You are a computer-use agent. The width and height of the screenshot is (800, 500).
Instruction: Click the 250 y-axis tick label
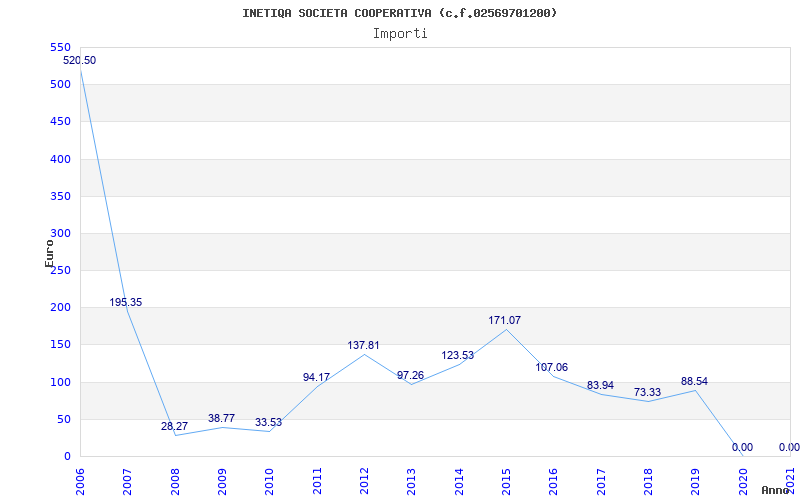(60, 270)
